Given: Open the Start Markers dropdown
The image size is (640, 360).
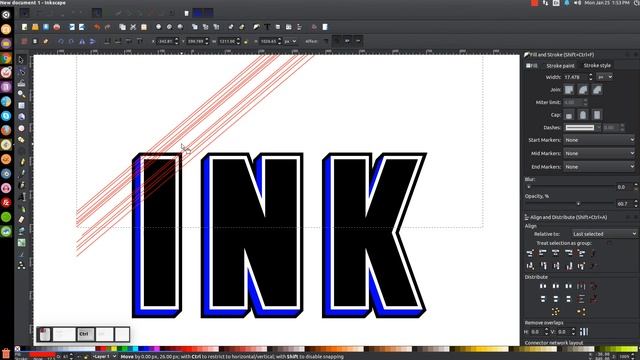Looking at the screenshot, I should point(599,140).
